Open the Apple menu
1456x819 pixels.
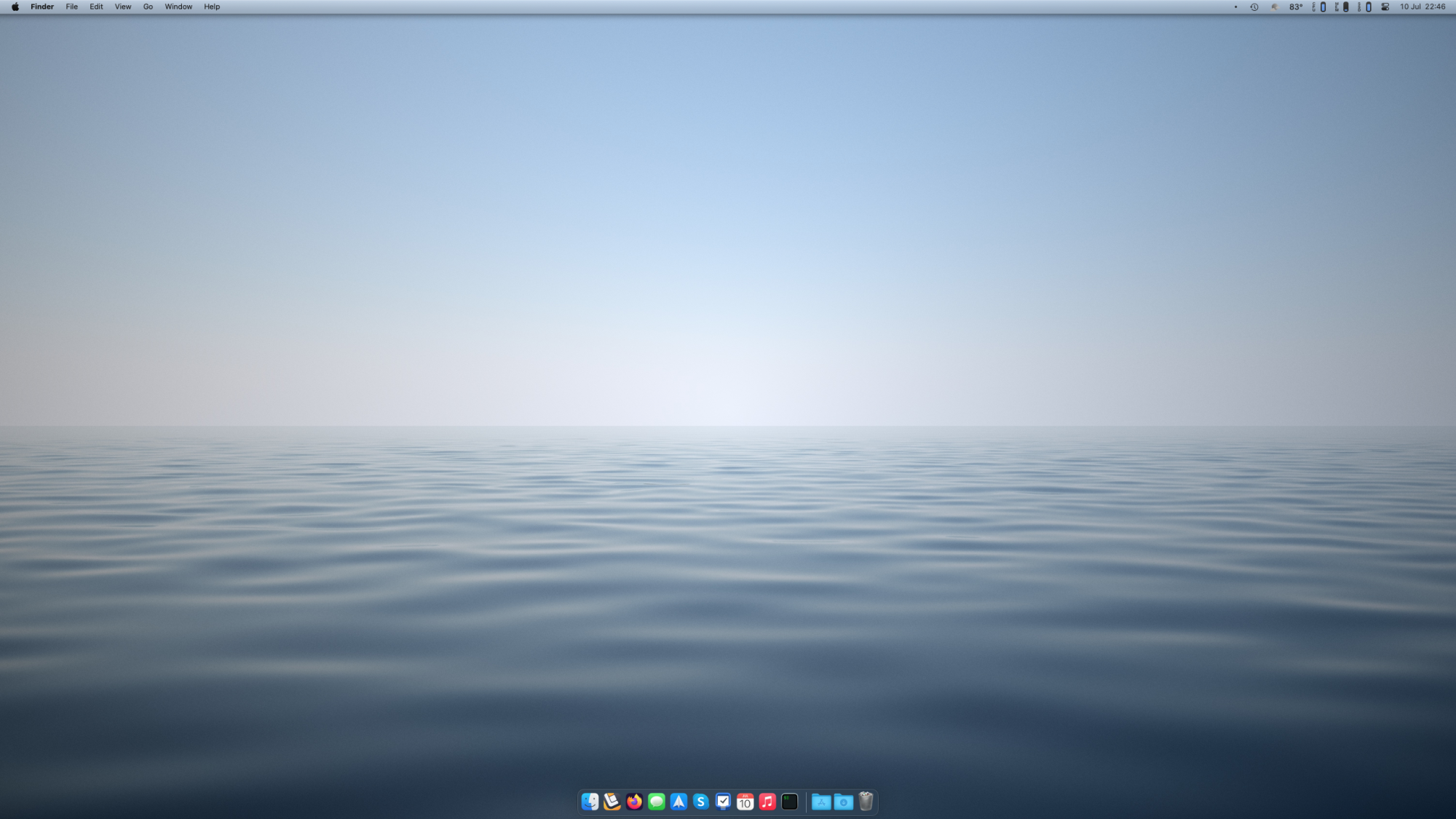pos(15,7)
